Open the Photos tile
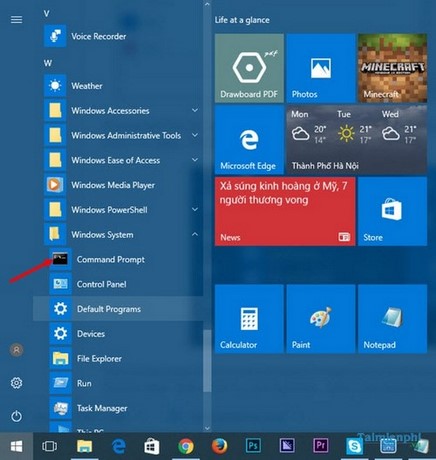Image resolution: width=436 pixels, height=460 pixels. point(321,68)
